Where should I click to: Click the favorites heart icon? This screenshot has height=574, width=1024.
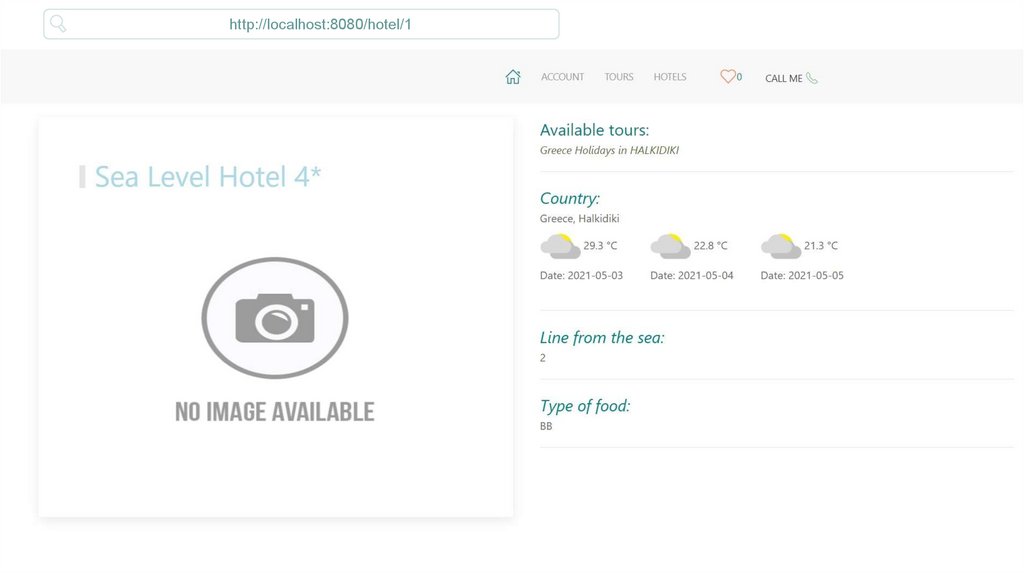[x=728, y=76]
